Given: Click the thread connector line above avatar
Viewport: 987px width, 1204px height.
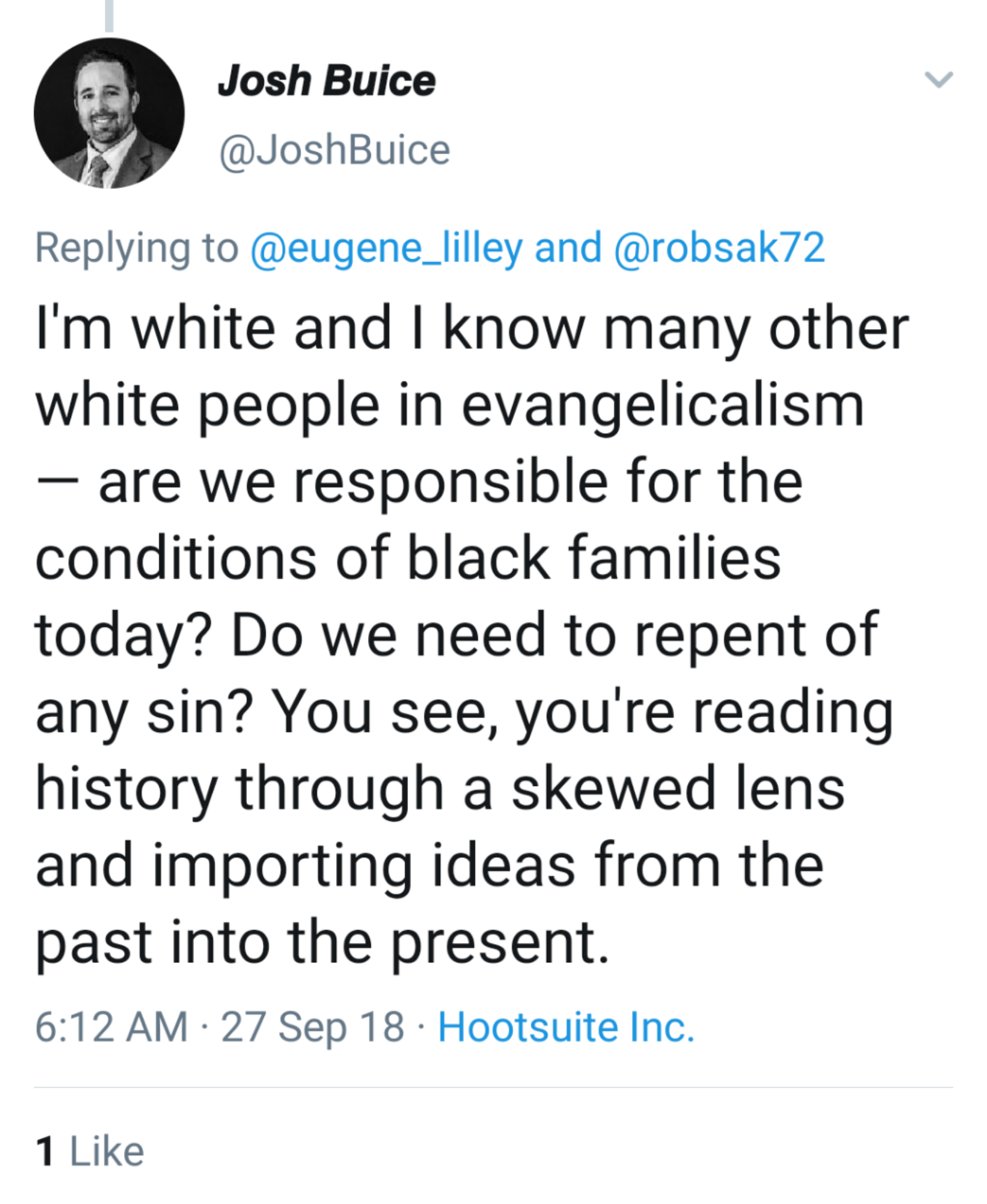Looking at the screenshot, I should tap(109, 15).
